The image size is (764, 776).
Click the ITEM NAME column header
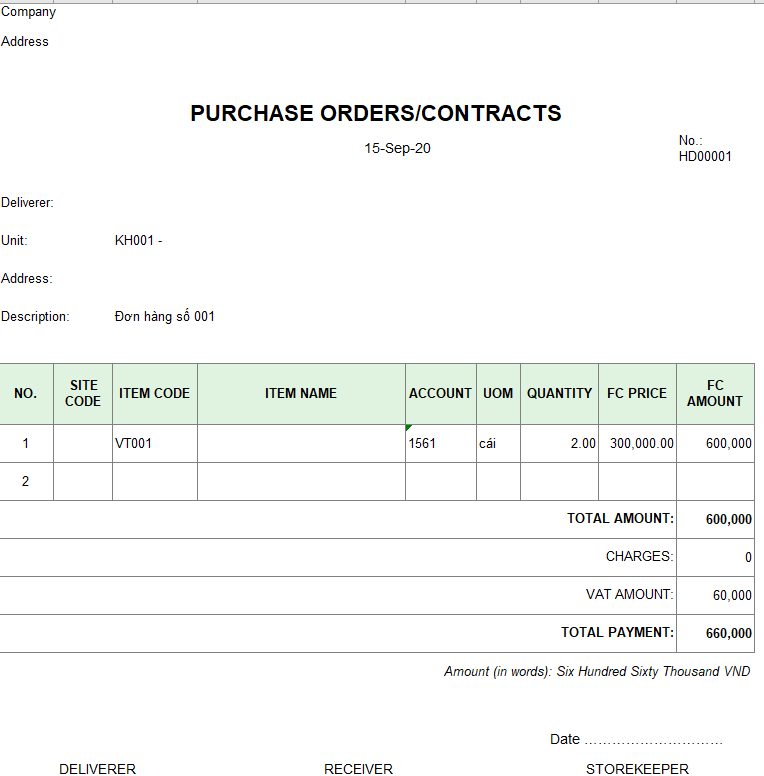pos(301,393)
